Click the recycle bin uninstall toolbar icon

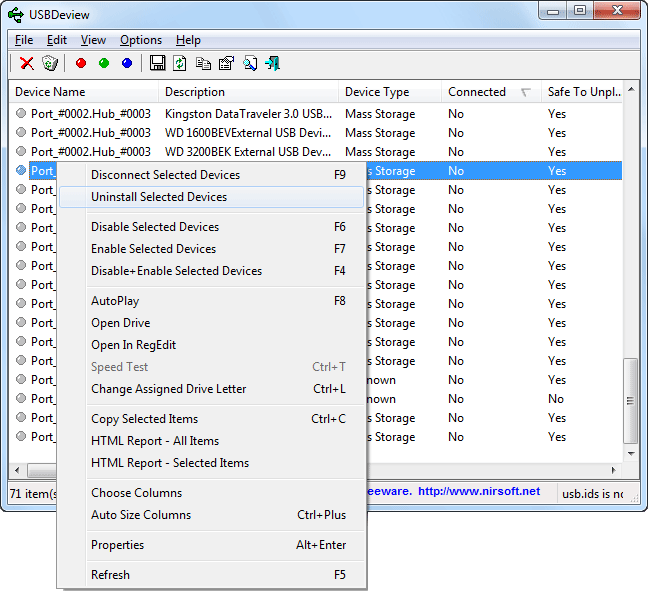point(50,63)
